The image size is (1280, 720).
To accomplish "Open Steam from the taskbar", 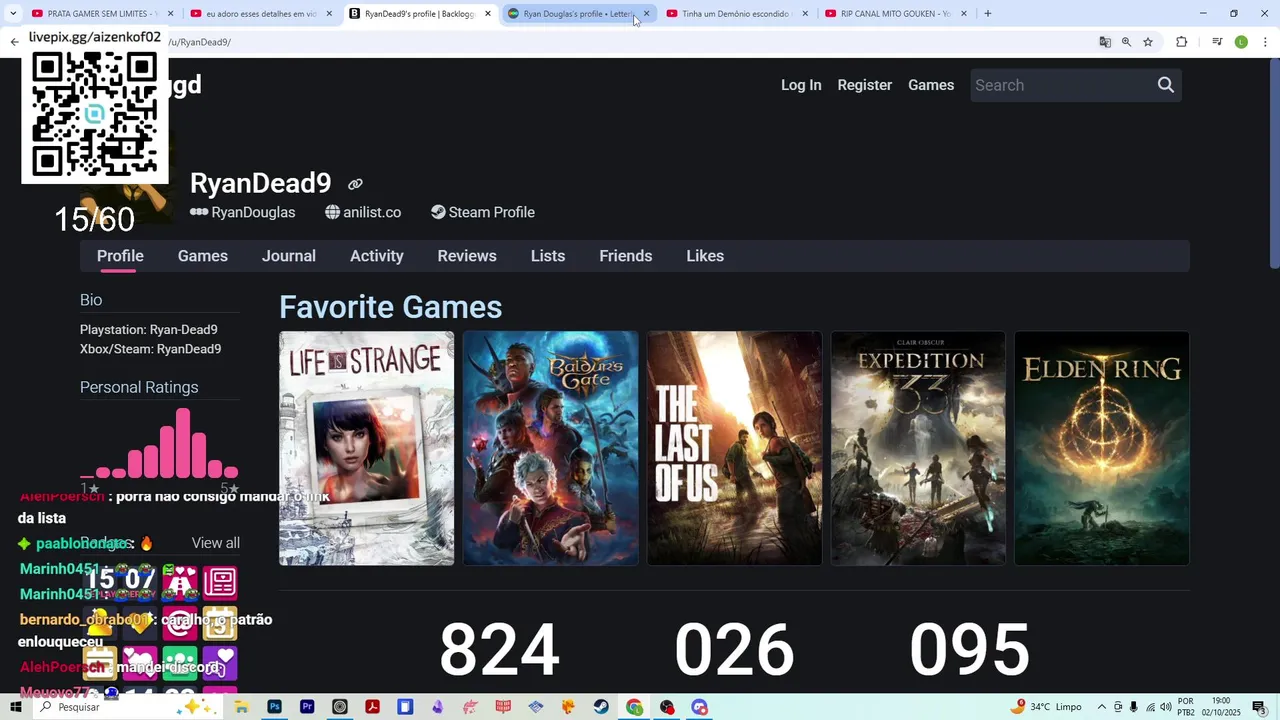I will (x=601, y=707).
